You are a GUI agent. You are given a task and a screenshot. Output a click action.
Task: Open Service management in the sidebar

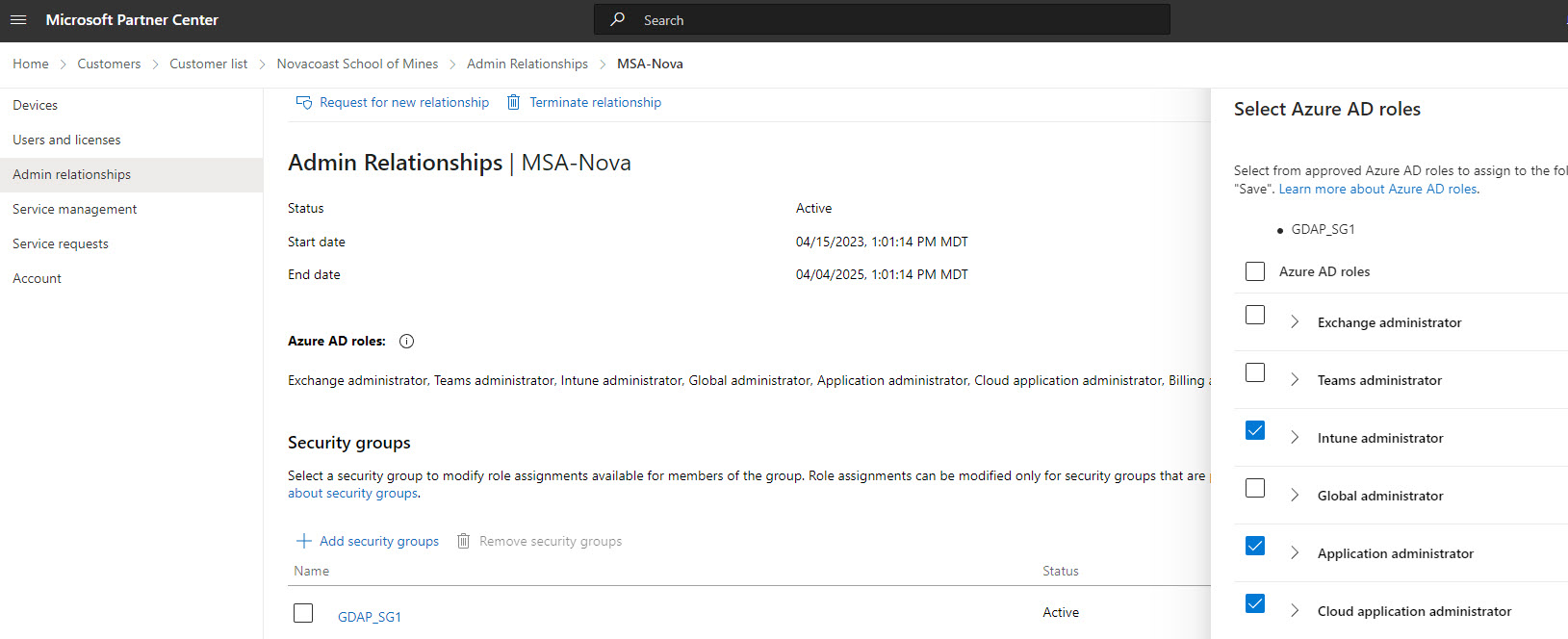(131, 210)
